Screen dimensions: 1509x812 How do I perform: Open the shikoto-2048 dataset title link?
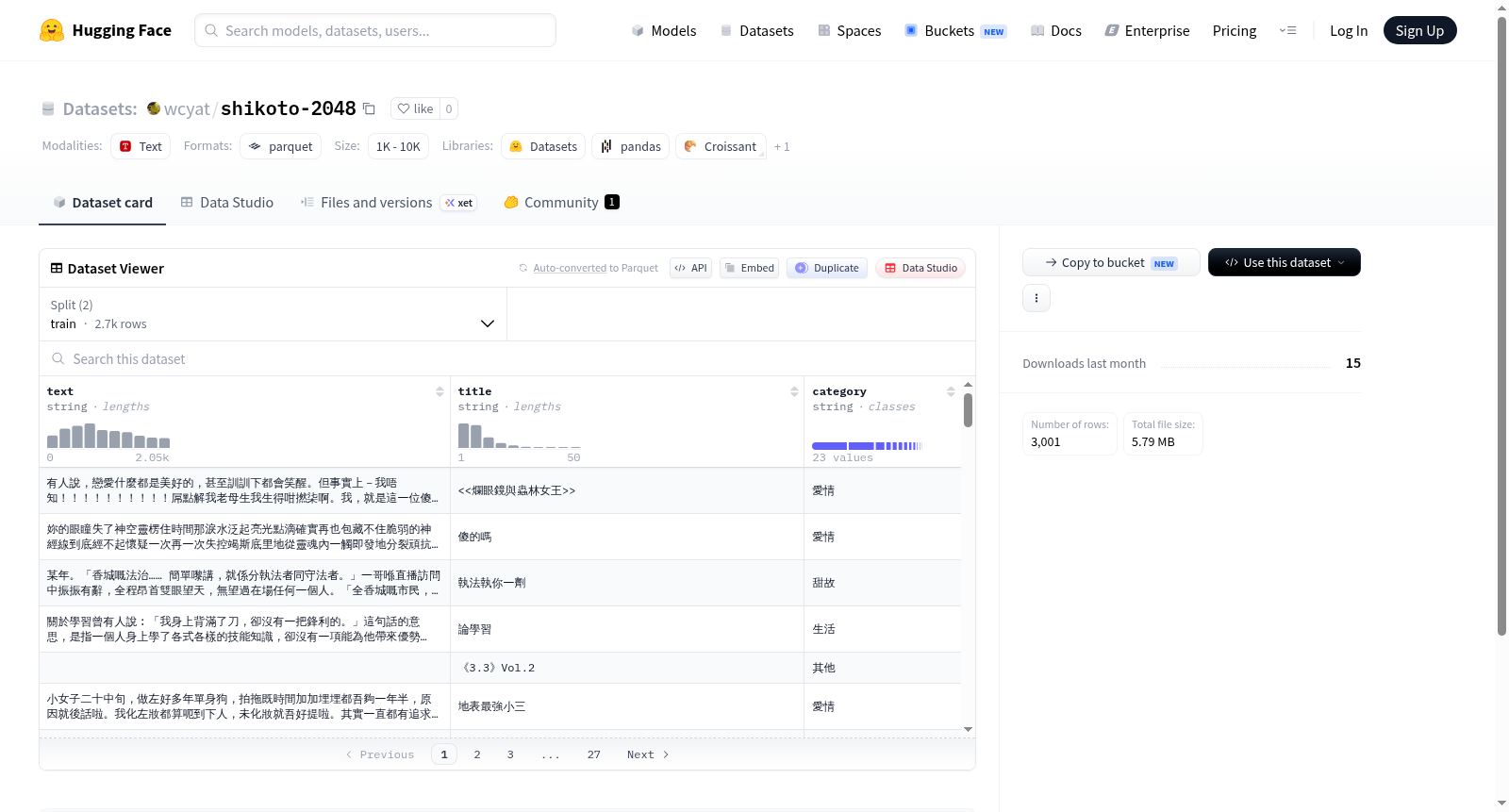click(289, 108)
